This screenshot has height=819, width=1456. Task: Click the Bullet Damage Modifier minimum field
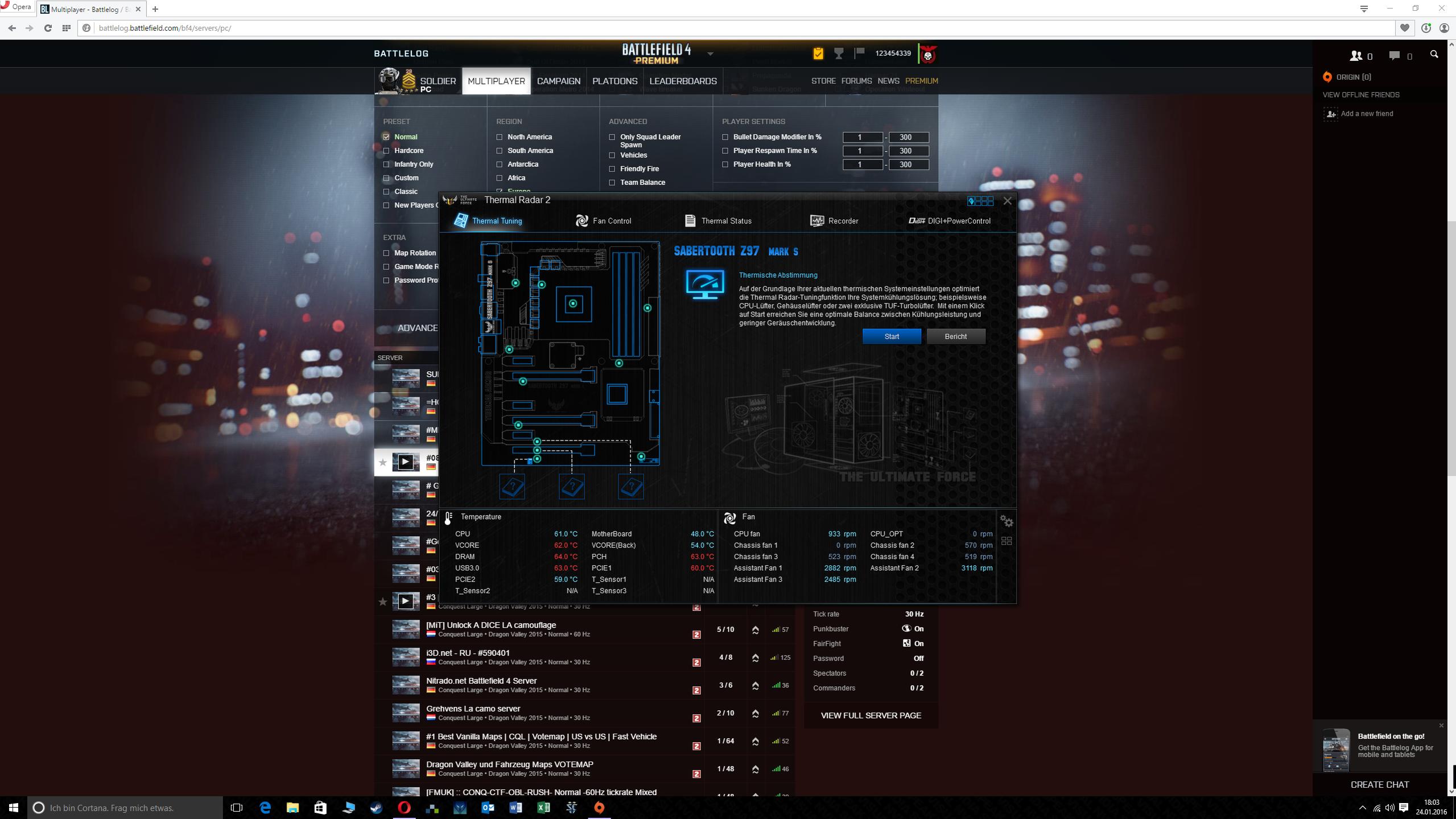pos(862,137)
